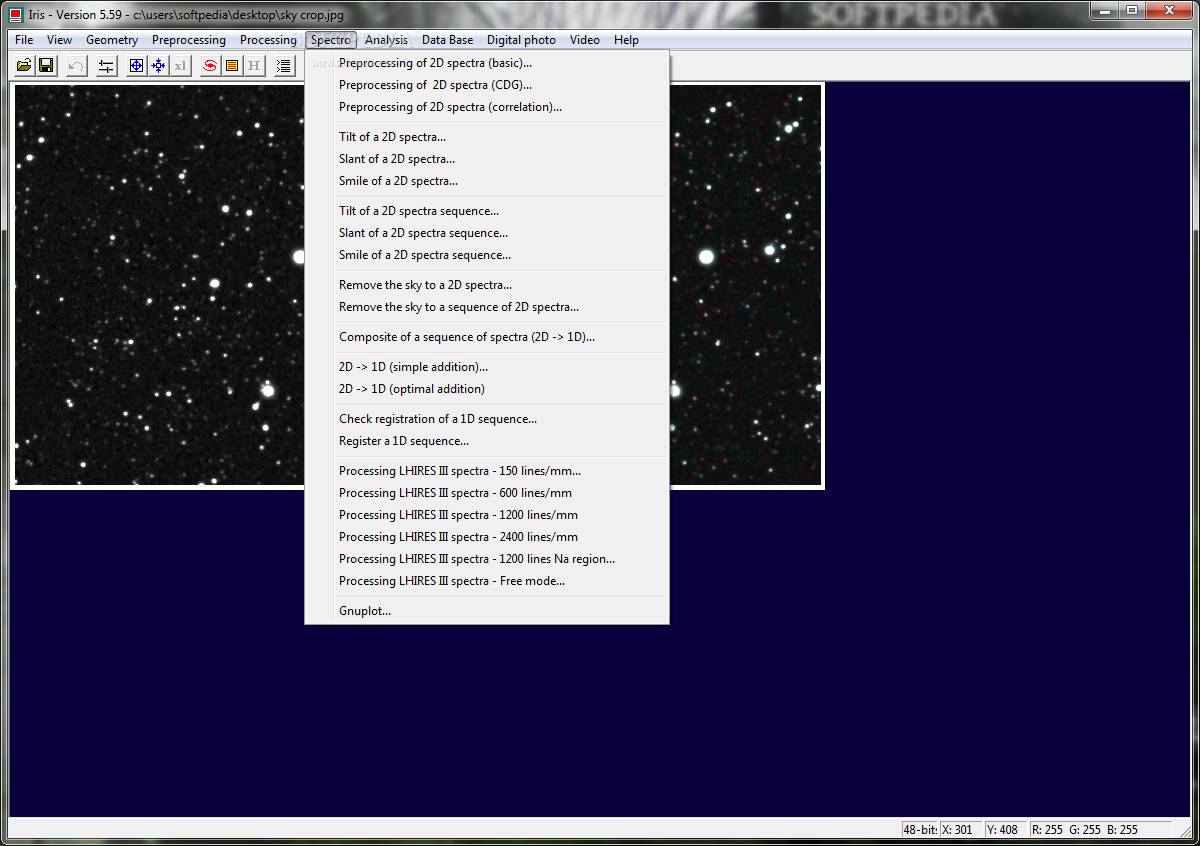
Task: Open Gnuplot from Spectro menu
Action: point(487,611)
